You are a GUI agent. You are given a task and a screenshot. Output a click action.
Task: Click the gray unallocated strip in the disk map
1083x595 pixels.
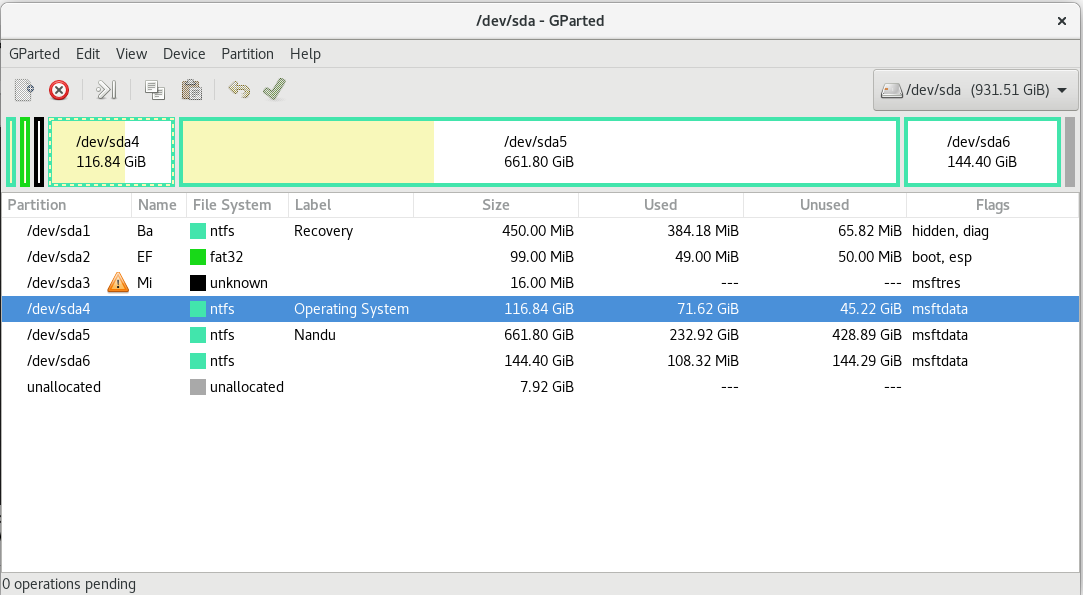1070,152
